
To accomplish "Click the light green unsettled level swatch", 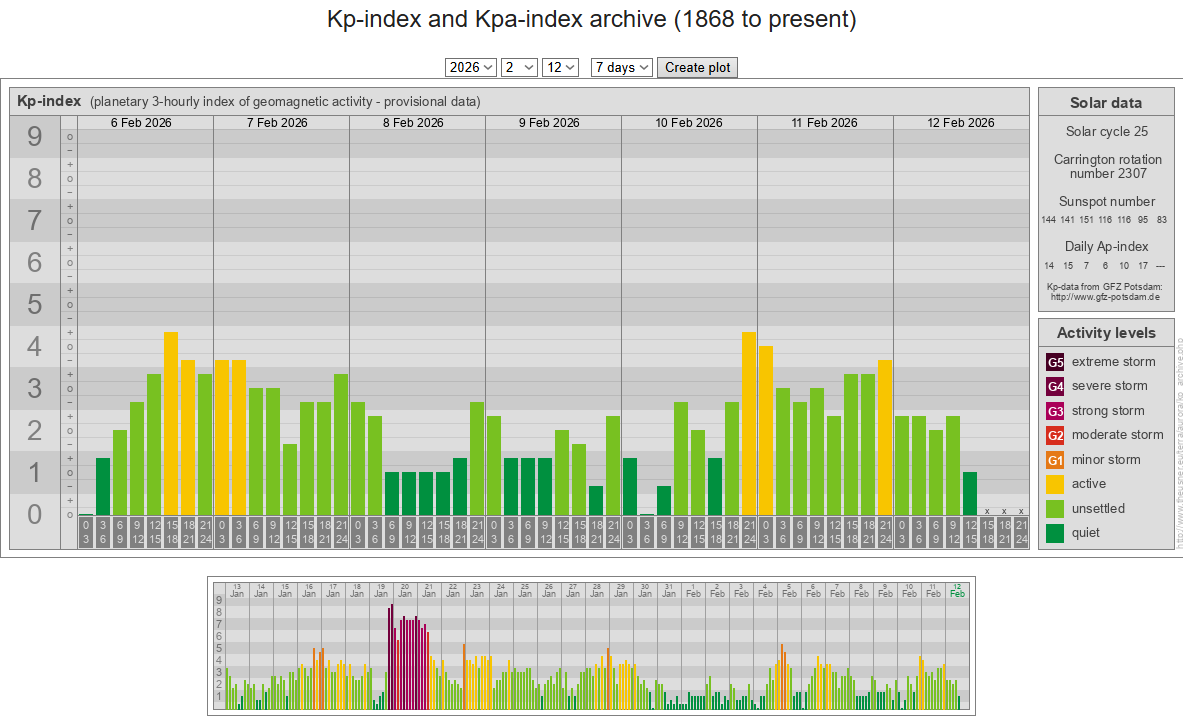I will click(x=1055, y=509).
